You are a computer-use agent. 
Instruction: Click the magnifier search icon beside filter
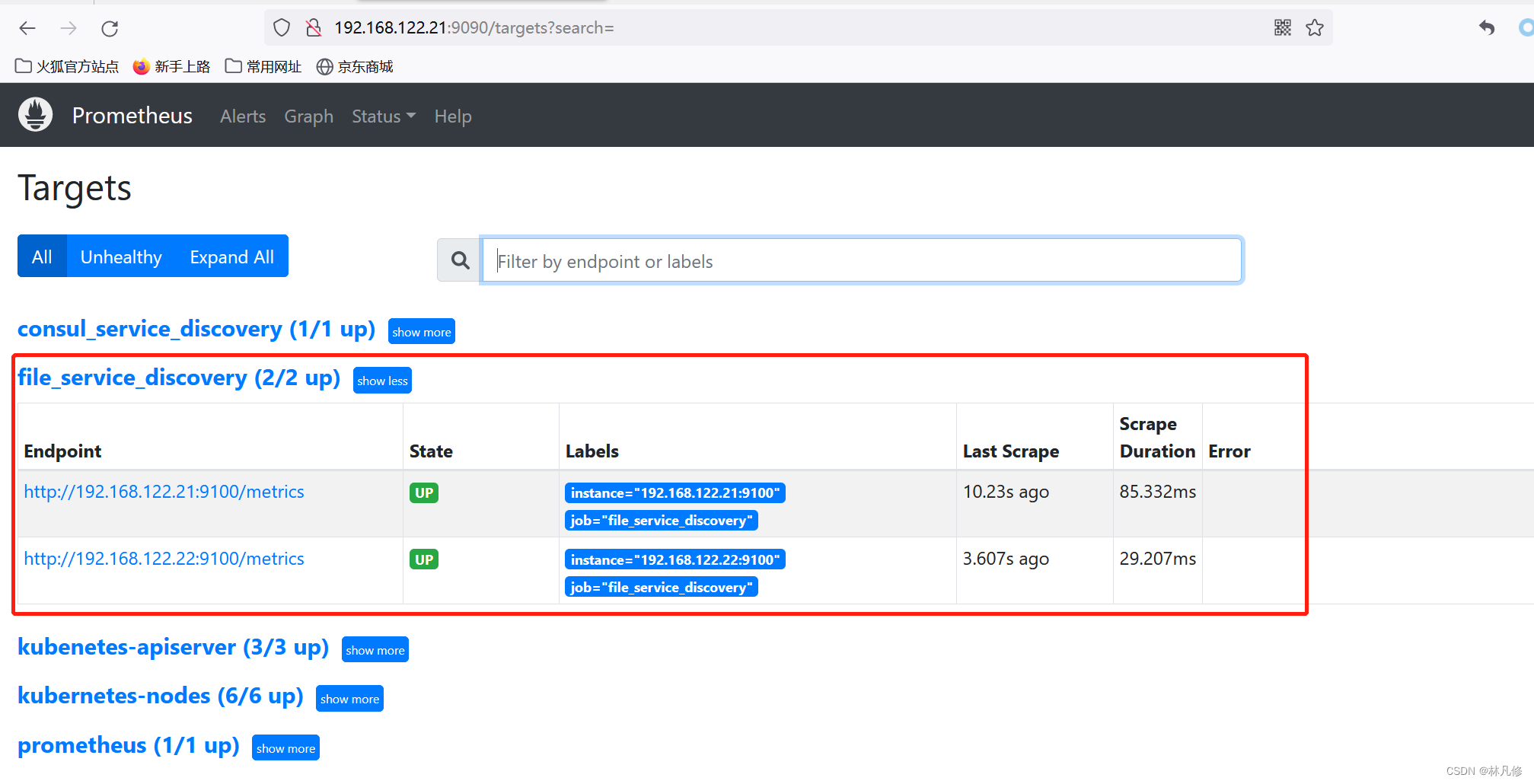click(x=459, y=260)
